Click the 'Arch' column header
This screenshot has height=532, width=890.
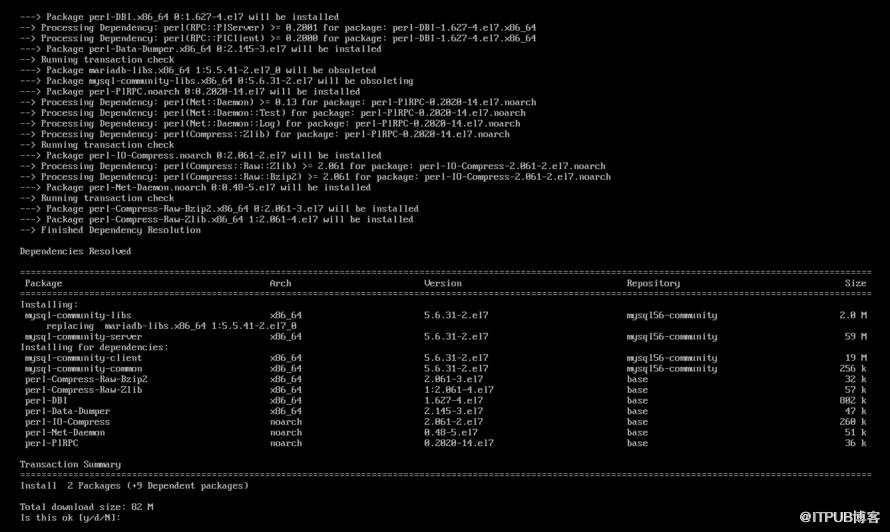coord(280,283)
